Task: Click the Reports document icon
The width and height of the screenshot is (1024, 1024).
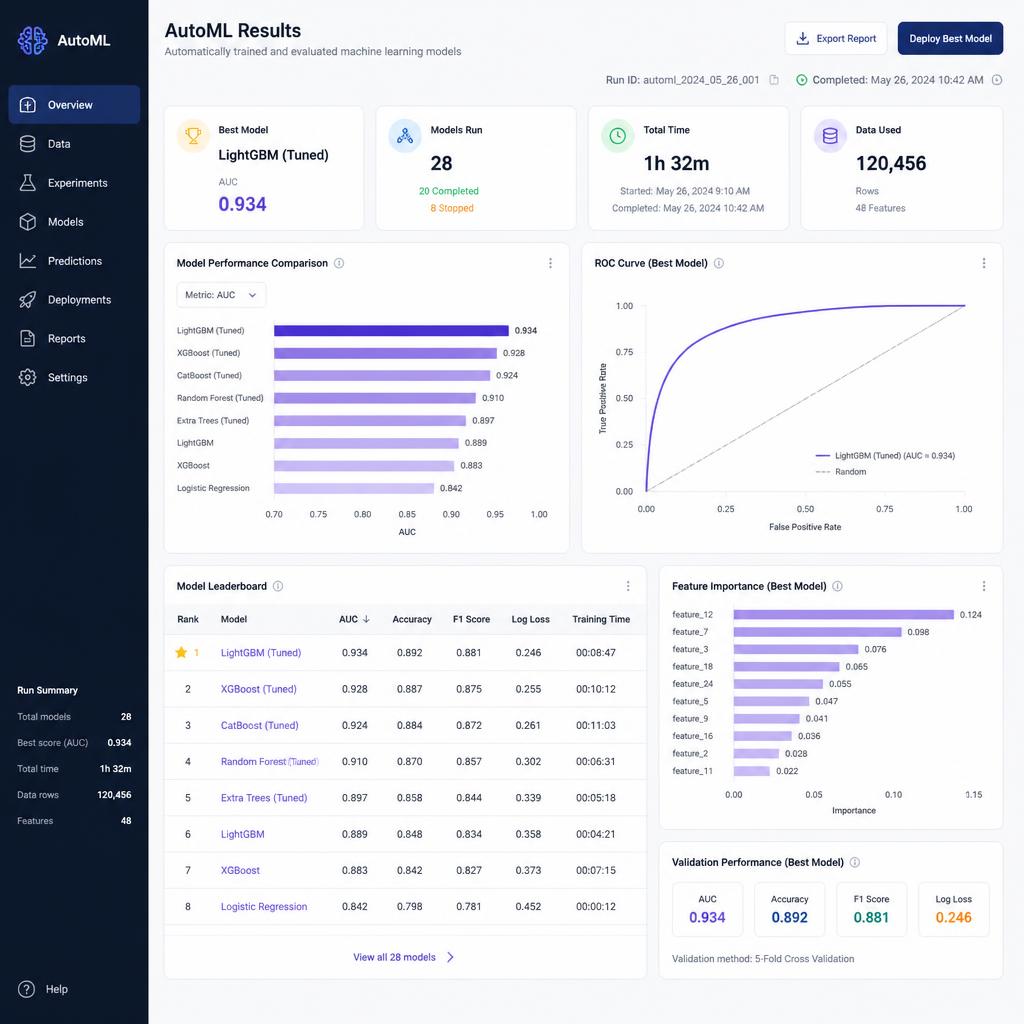Action: (x=27, y=338)
